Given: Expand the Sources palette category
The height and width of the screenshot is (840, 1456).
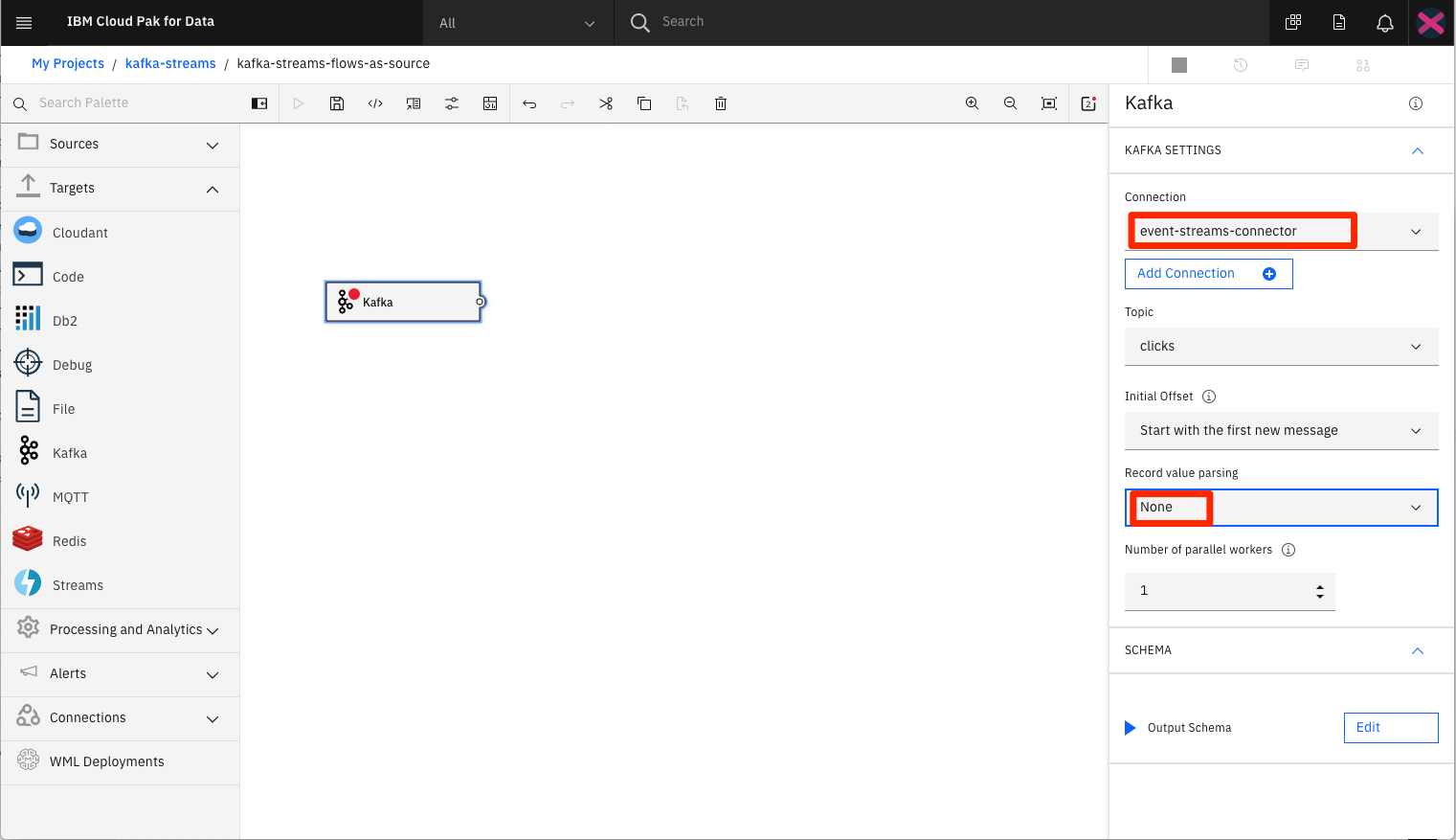Looking at the screenshot, I should [121, 144].
